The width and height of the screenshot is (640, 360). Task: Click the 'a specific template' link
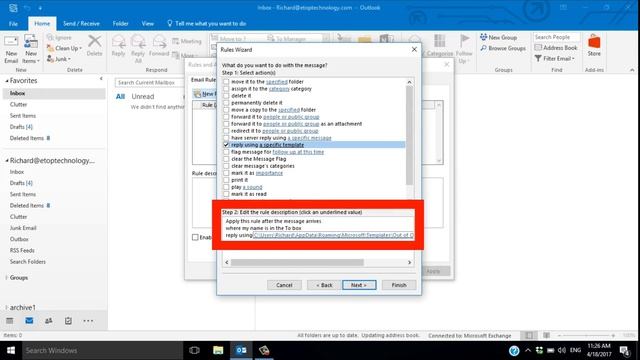tap(282, 144)
